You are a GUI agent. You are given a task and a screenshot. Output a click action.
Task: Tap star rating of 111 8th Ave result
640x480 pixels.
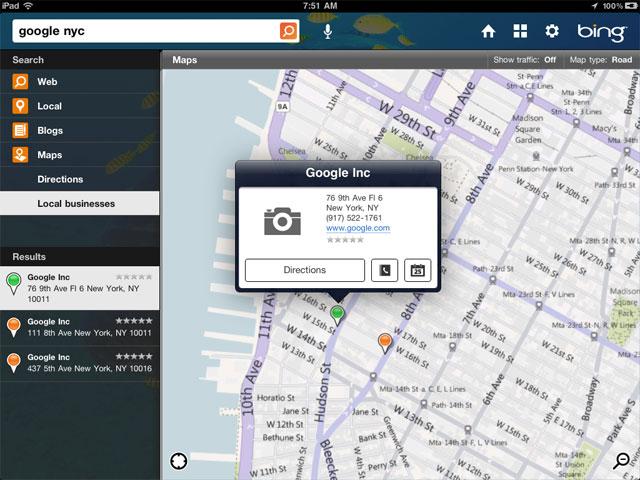coord(134,321)
